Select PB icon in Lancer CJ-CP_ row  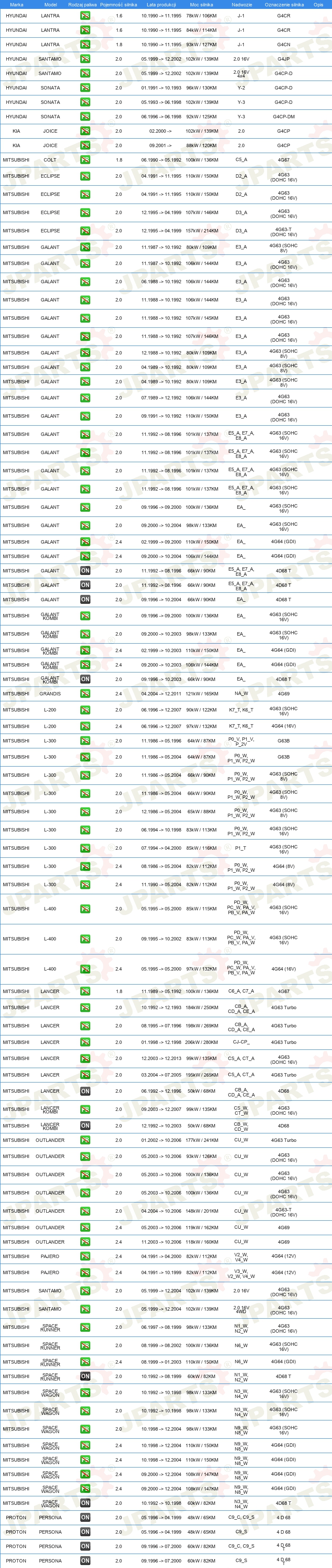85,1042
